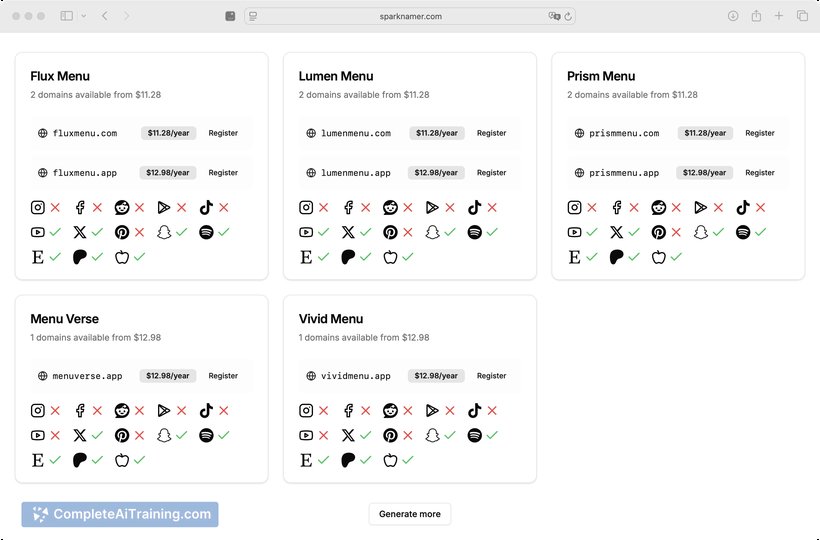This screenshot has height=540, width=820.
Task: Click Menu Verse card title
Action: 64,319
